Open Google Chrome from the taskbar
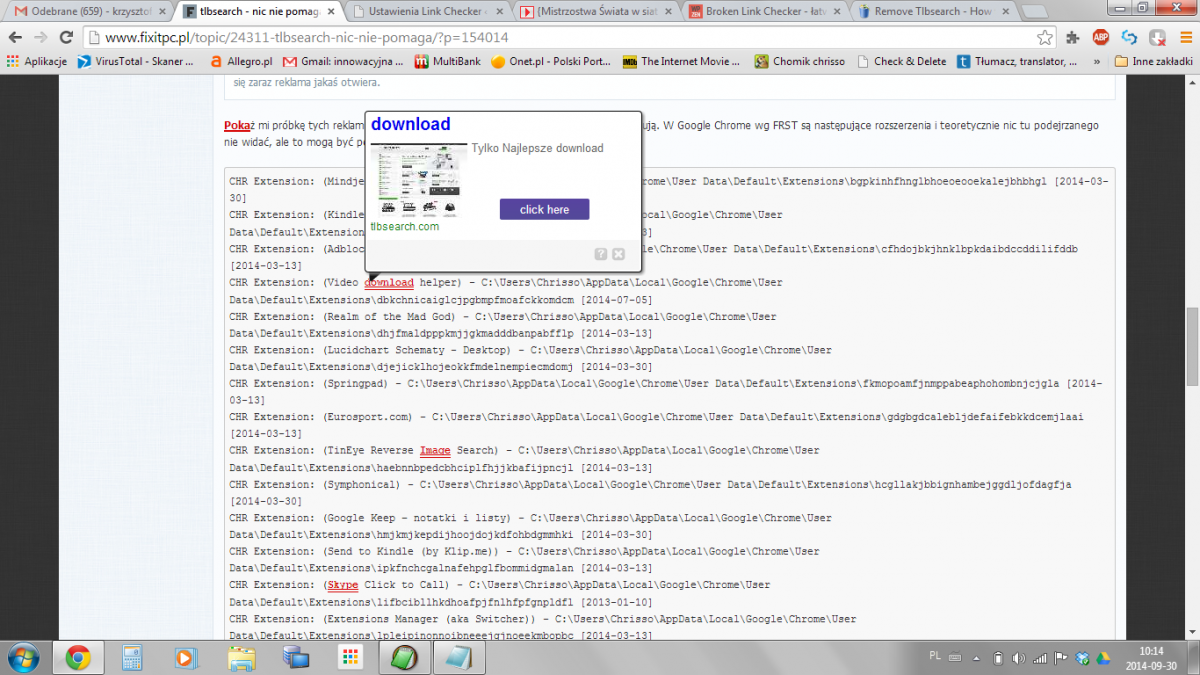Screen dimensions: 1200x675 (78, 657)
